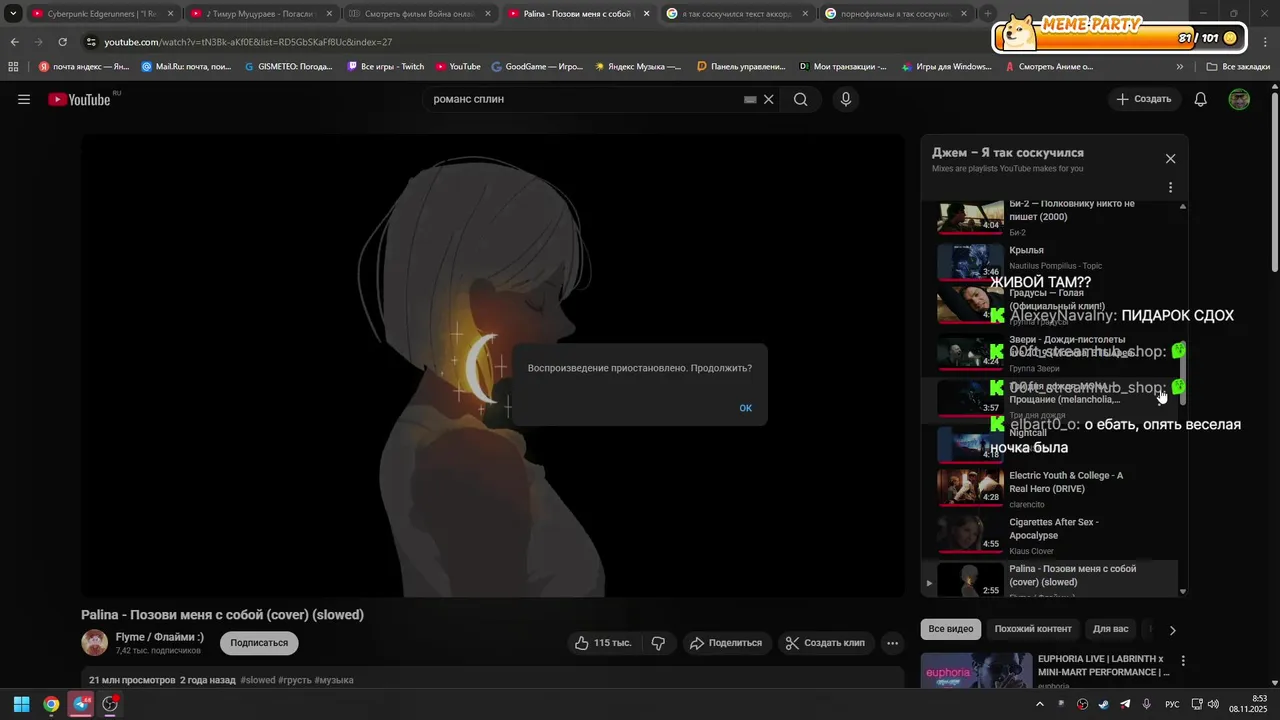Viewport: 1280px width, 720px height.
Task: Switch input language РУС
Action: pyautogui.click(x=1172, y=704)
